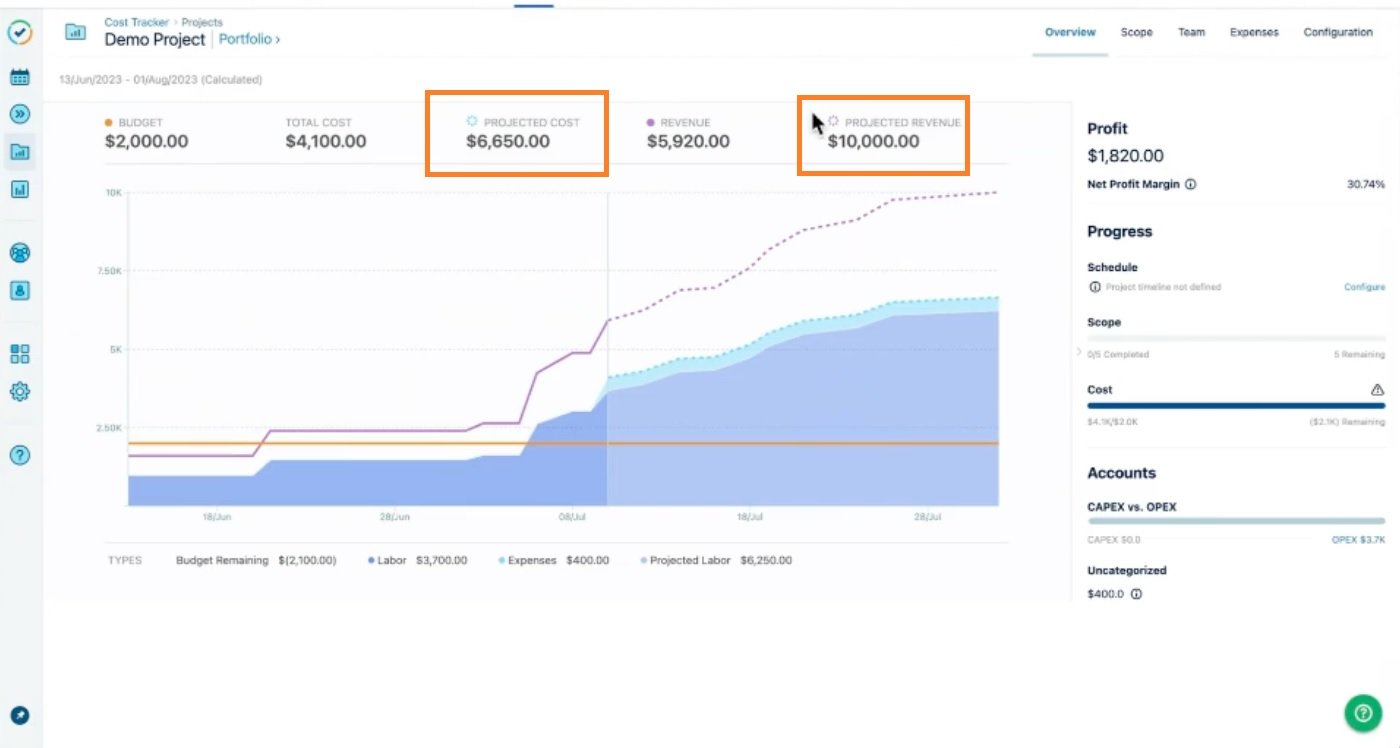Screen dimensions: 1400x748
Task: Switch to the Scope tab
Action: [1136, 32]
